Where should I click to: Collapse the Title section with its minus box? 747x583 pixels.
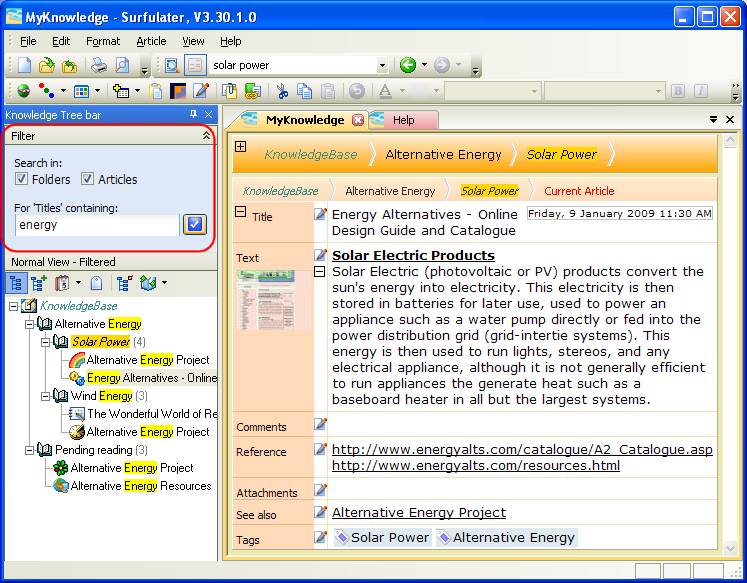tap(241, 212)
